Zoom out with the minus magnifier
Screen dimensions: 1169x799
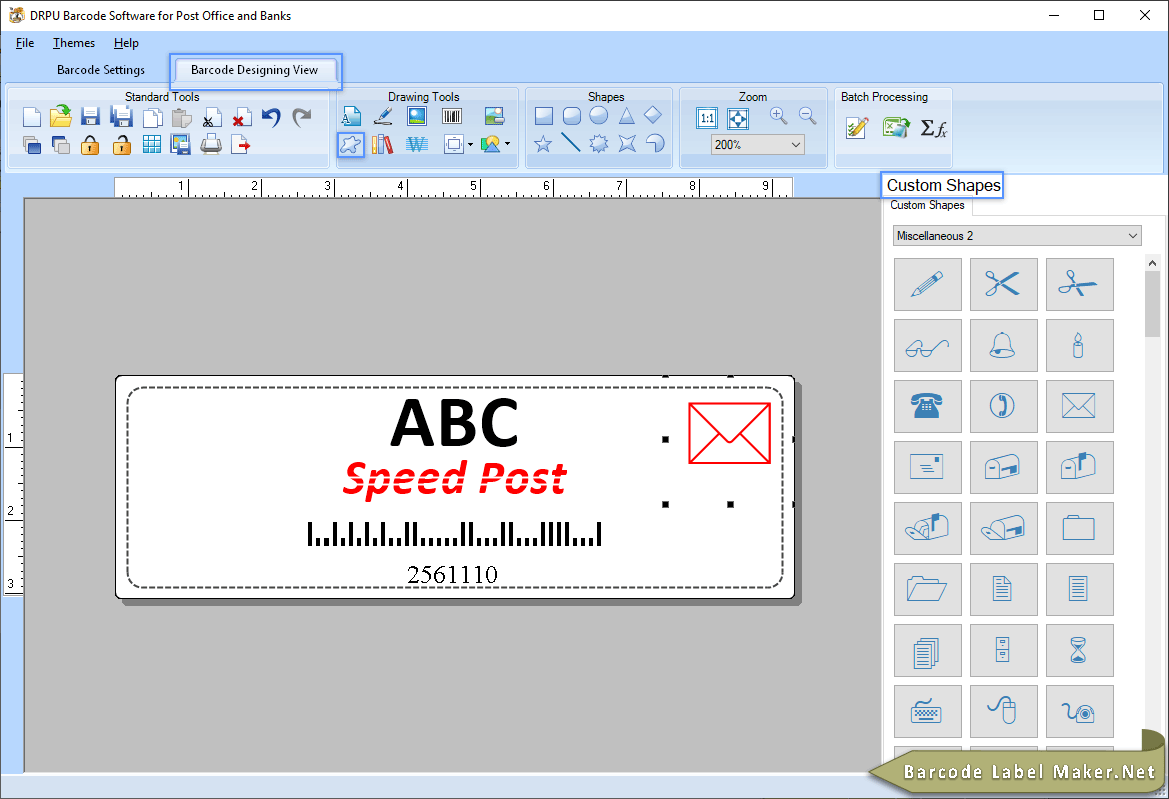click(807, 116)
